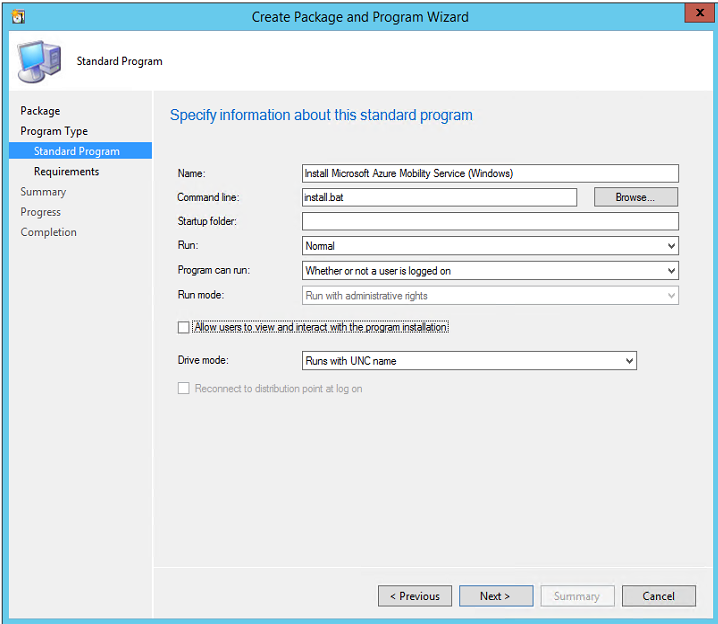Image resolution: width=718 pixels, height=624 pixels.
Task: Click the Drive mode: label
Action: [x=203, y=360]
